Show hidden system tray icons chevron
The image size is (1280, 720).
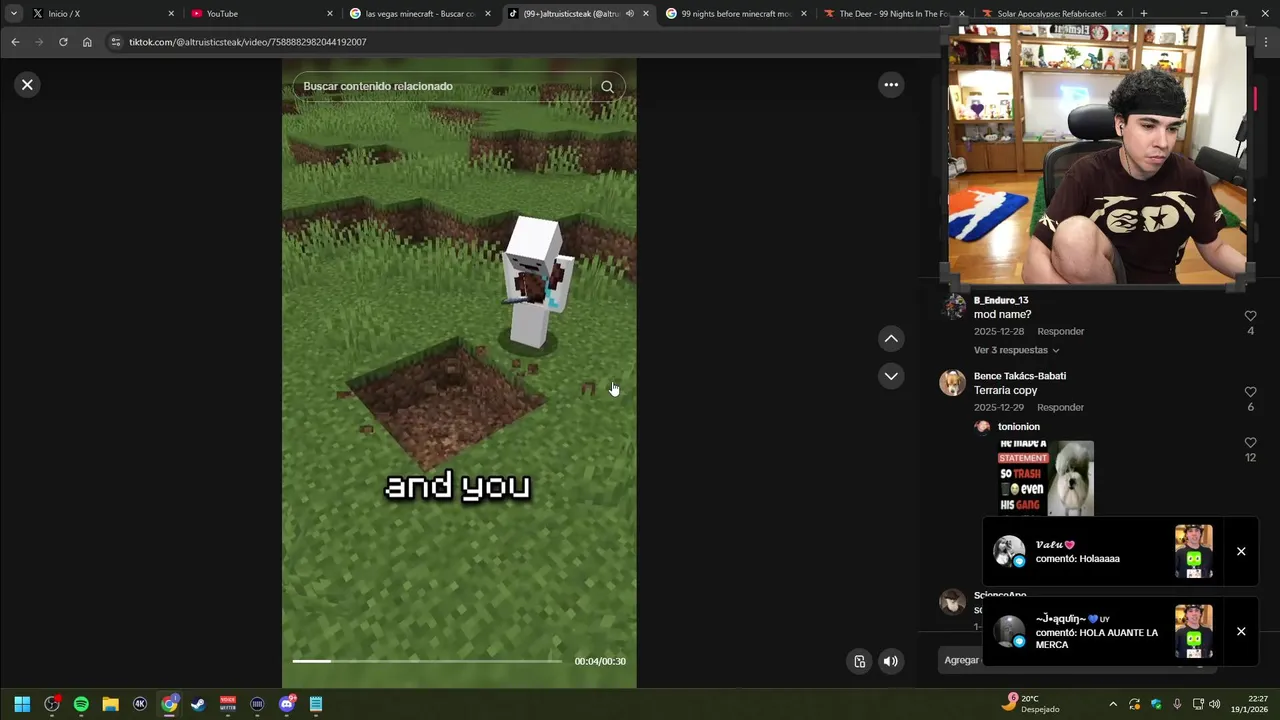[1113, 704]
